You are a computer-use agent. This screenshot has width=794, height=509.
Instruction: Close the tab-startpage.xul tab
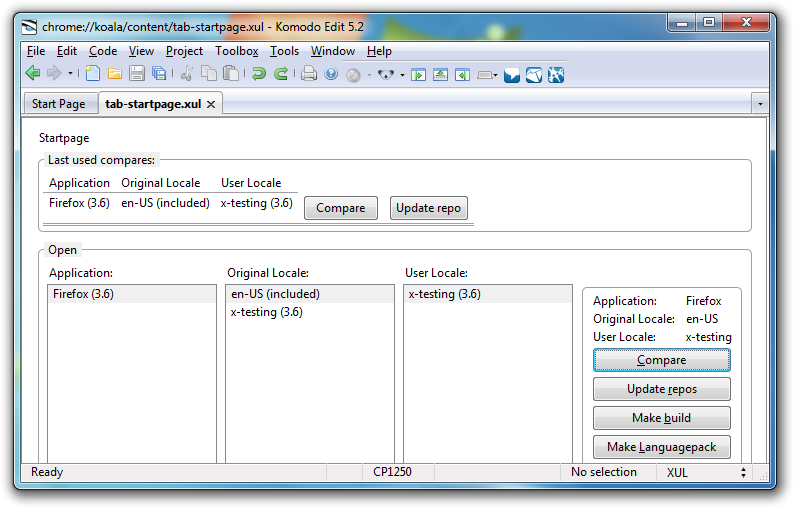[211, 104]
